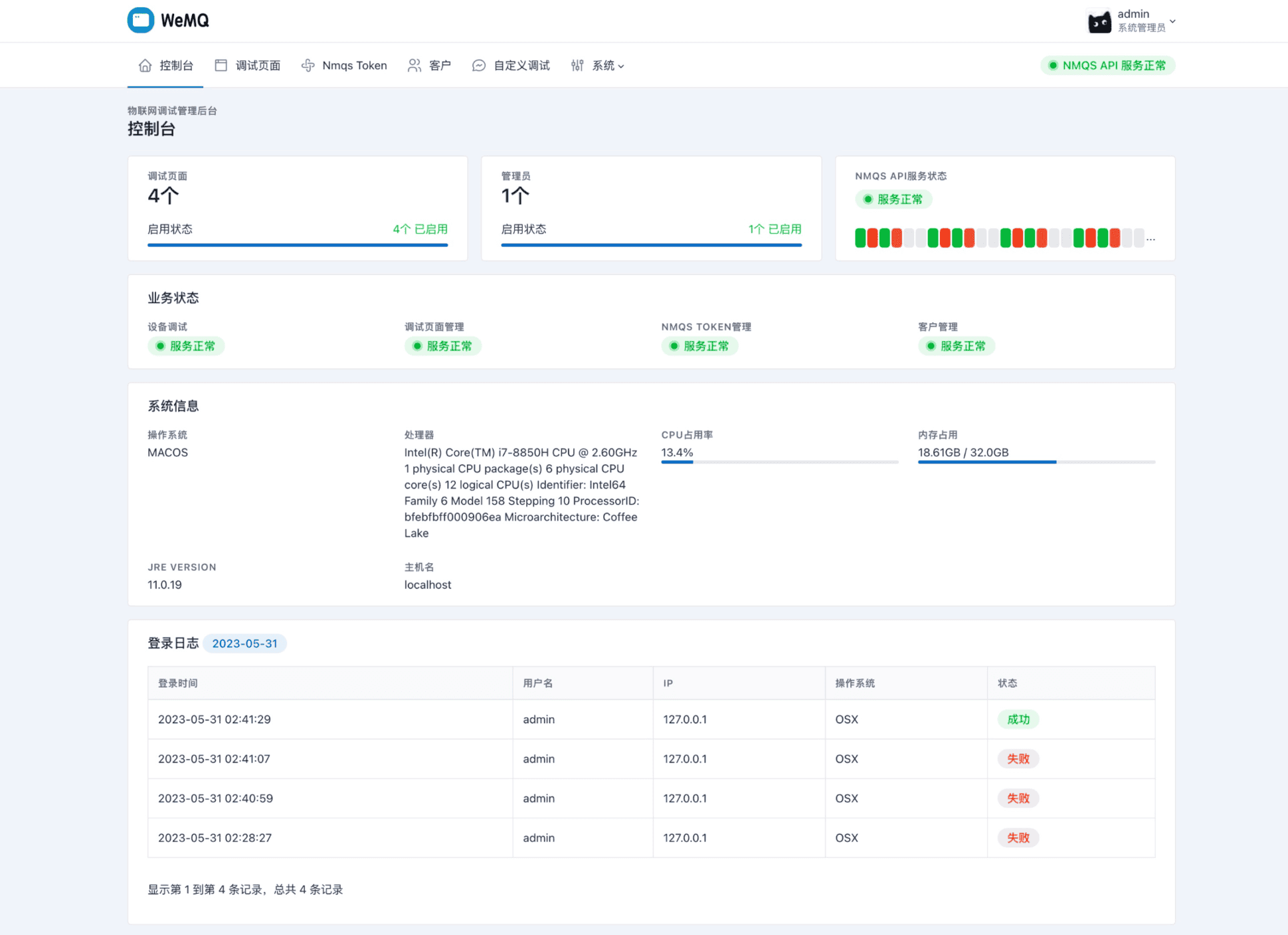The width and height of the screenshot is (1288, 935).
Task: Expand the 系统 dropdown menu
Action: point(620,66)
